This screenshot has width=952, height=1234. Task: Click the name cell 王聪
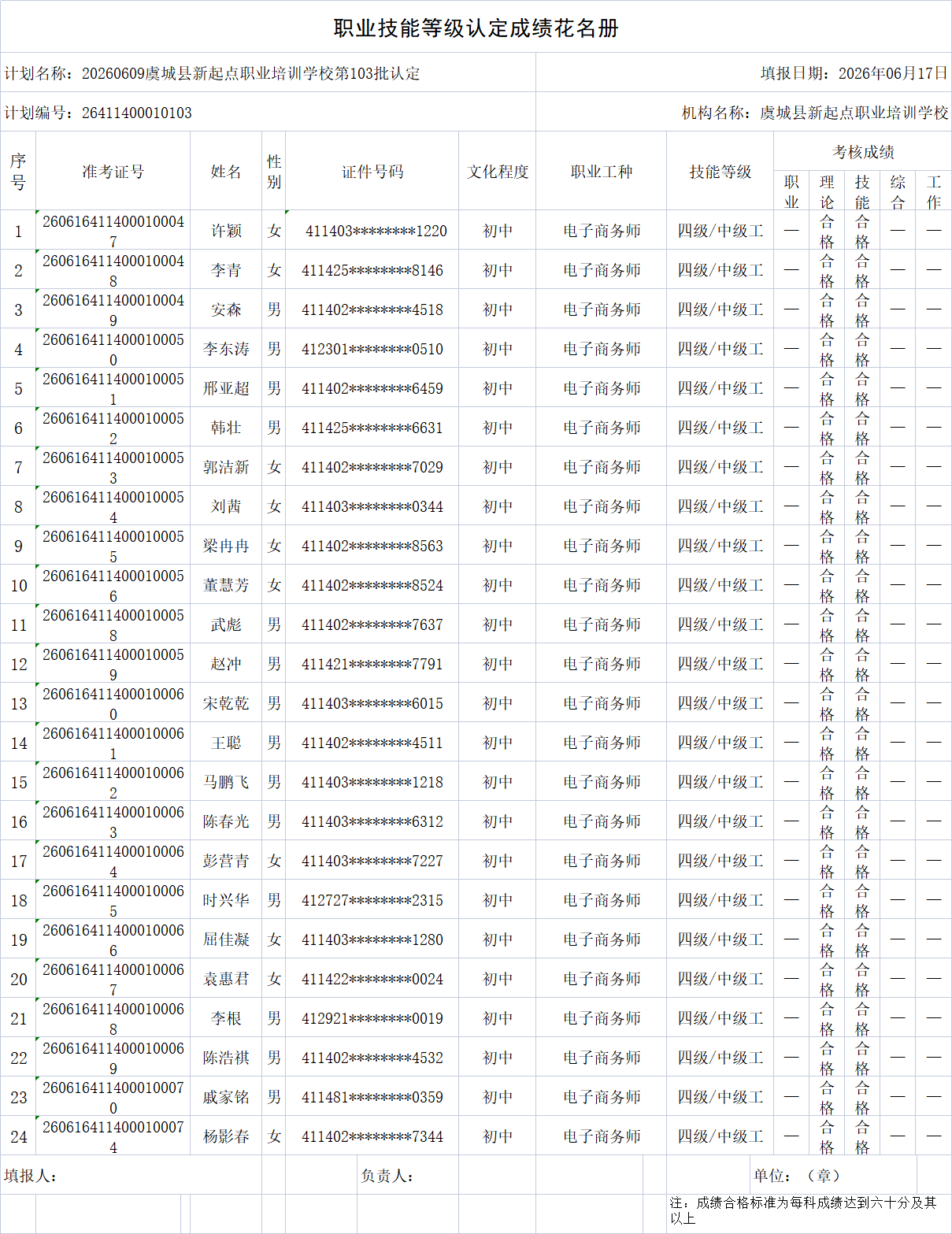(x=226, y=743)
